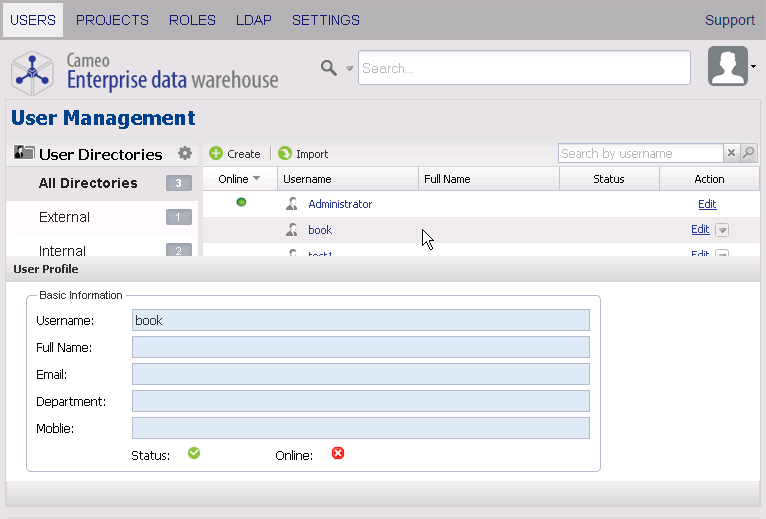Open dropdown arrow next to book Edit
Image resolution: width=766 pixels, height=519 pixels.
(723, 230)
